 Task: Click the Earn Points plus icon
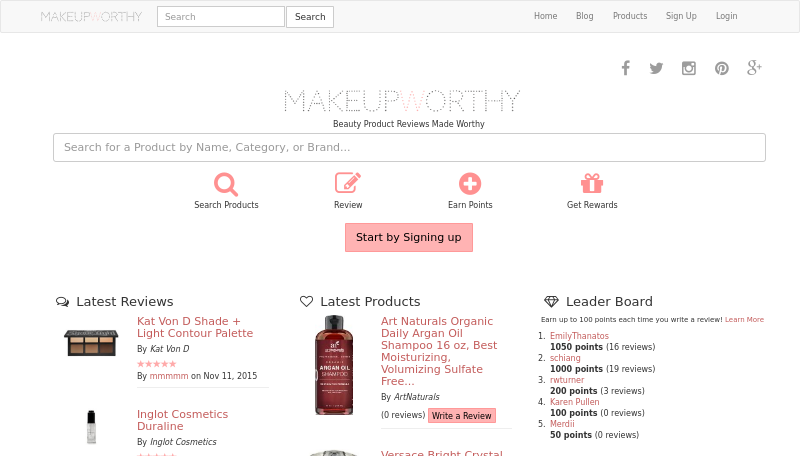pyautogui.click(x=470, y=184)
